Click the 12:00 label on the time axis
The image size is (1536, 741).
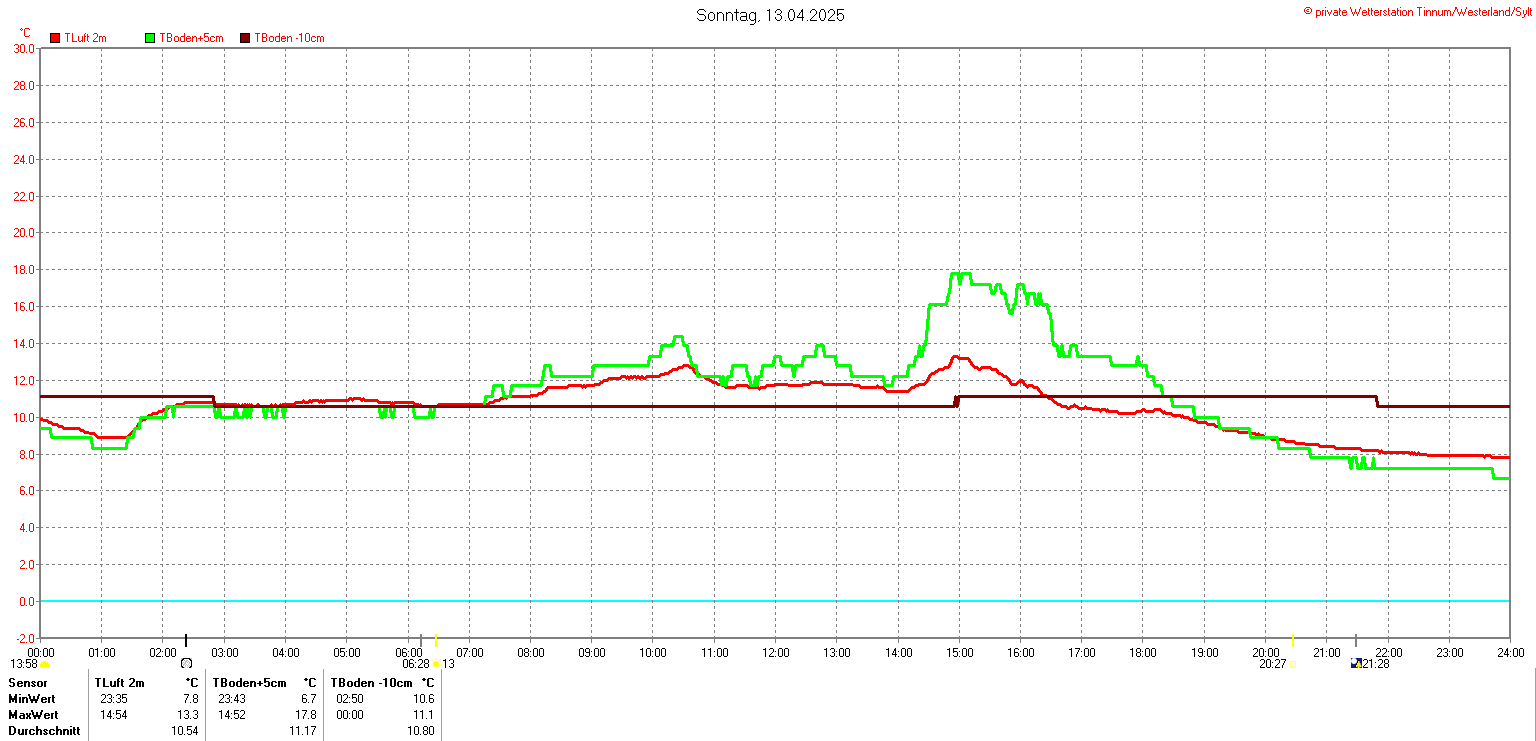click(x=775, y=653)
